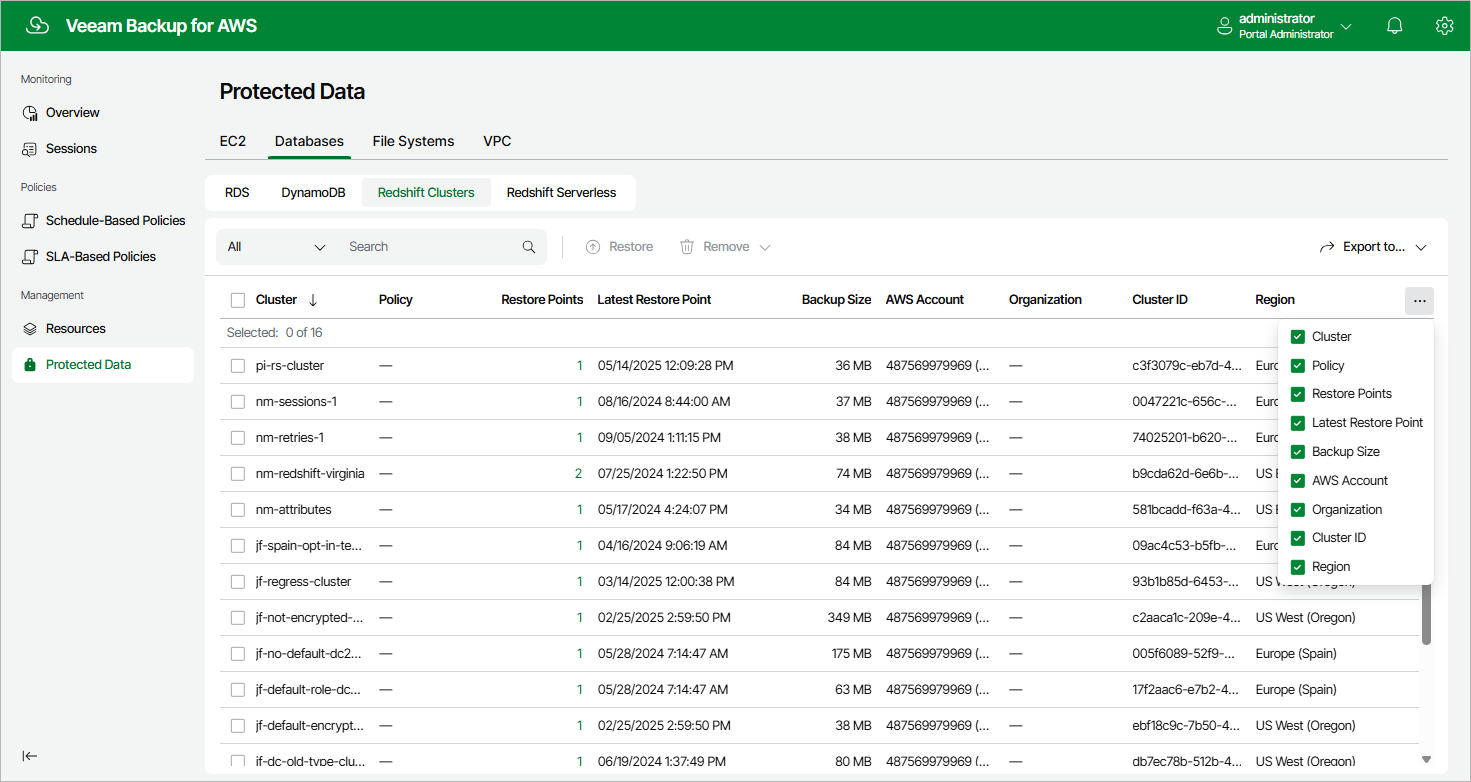Click the Resources layers icon
1471x782 pixels.
(30, 329)
